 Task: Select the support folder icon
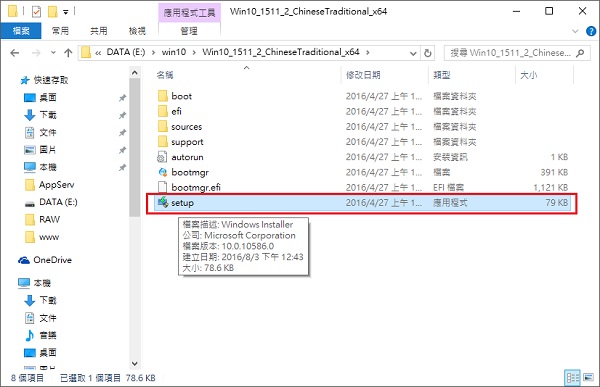click(163, 142)
